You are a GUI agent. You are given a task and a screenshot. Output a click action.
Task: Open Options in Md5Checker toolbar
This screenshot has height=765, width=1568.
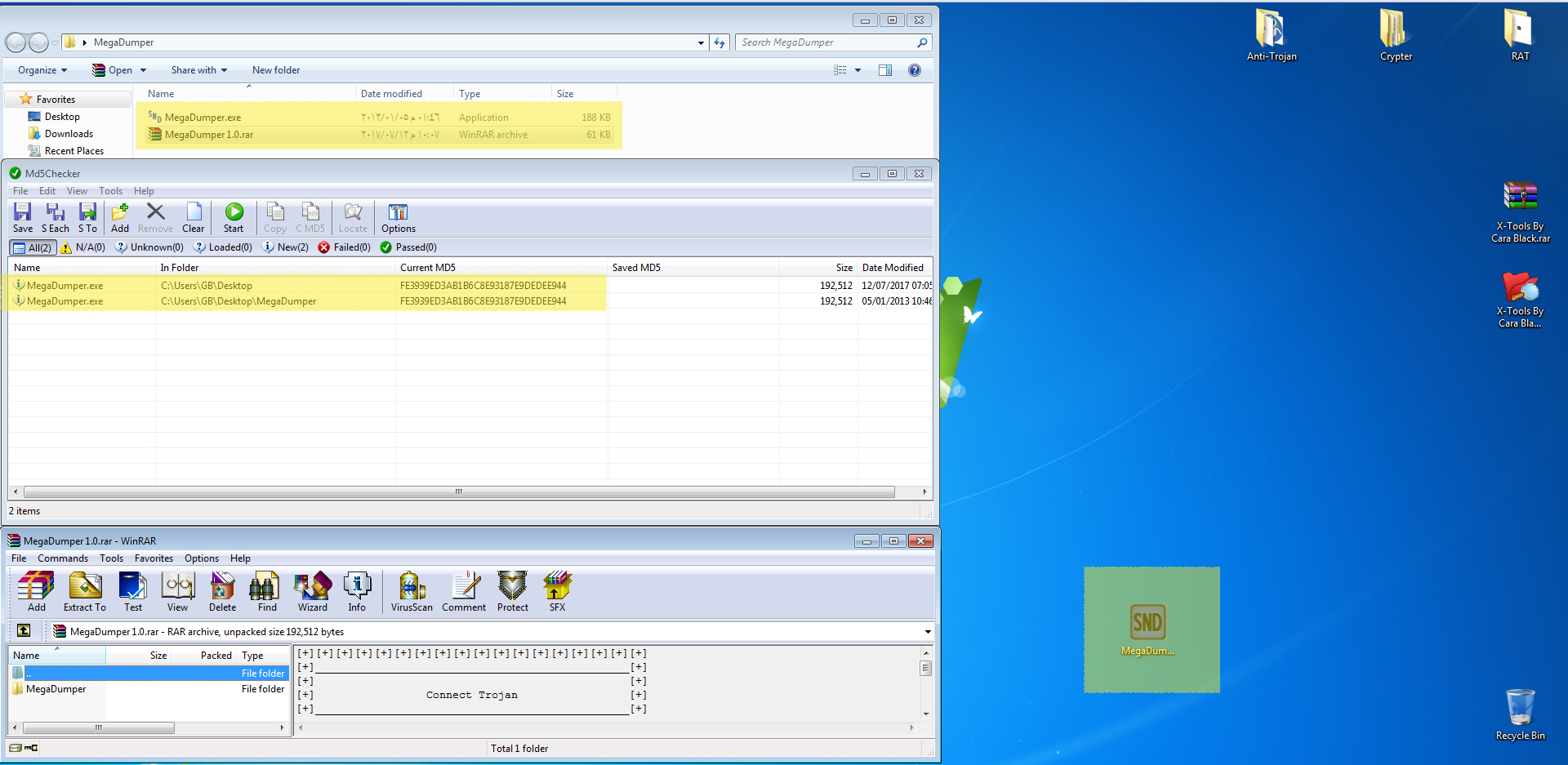[x=398, y=217]
